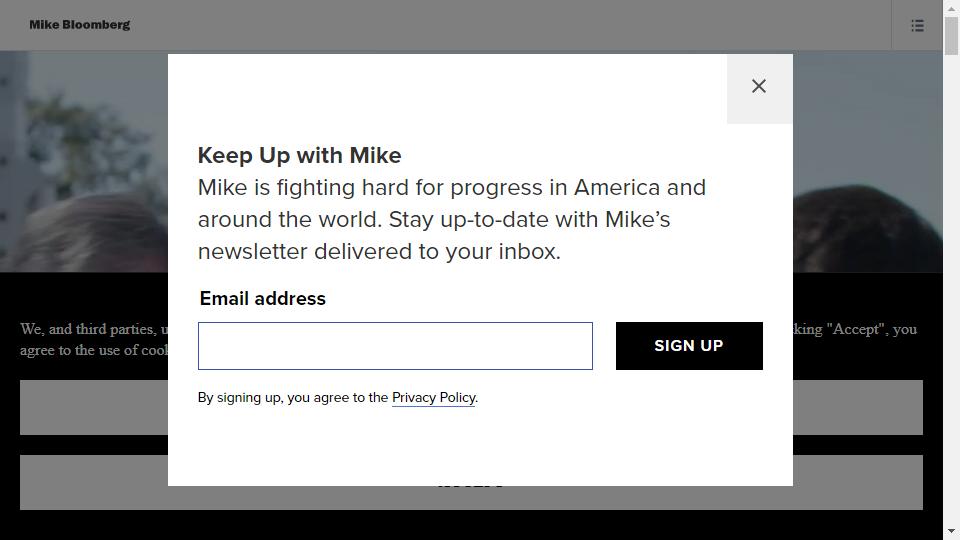Click the "Email address" field label
Viewport: 960px width, 540px height.
coord(263,299)
